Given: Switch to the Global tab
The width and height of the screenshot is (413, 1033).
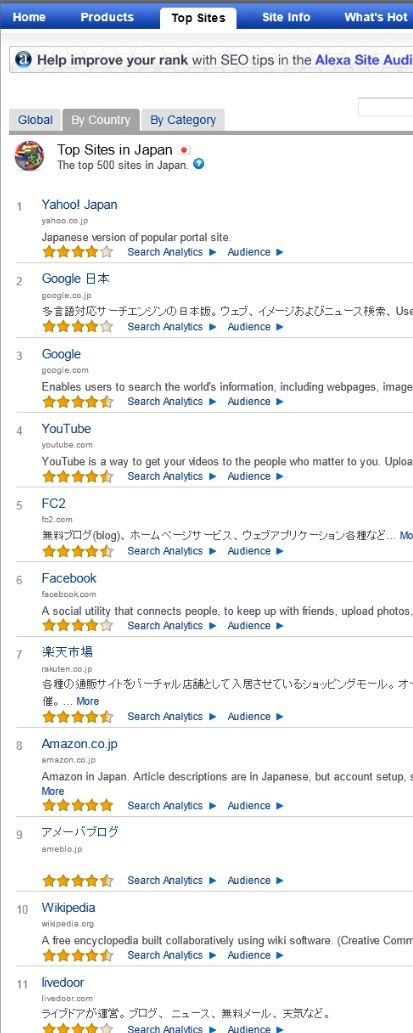Looking at the screenshot, I should (35, 120).
